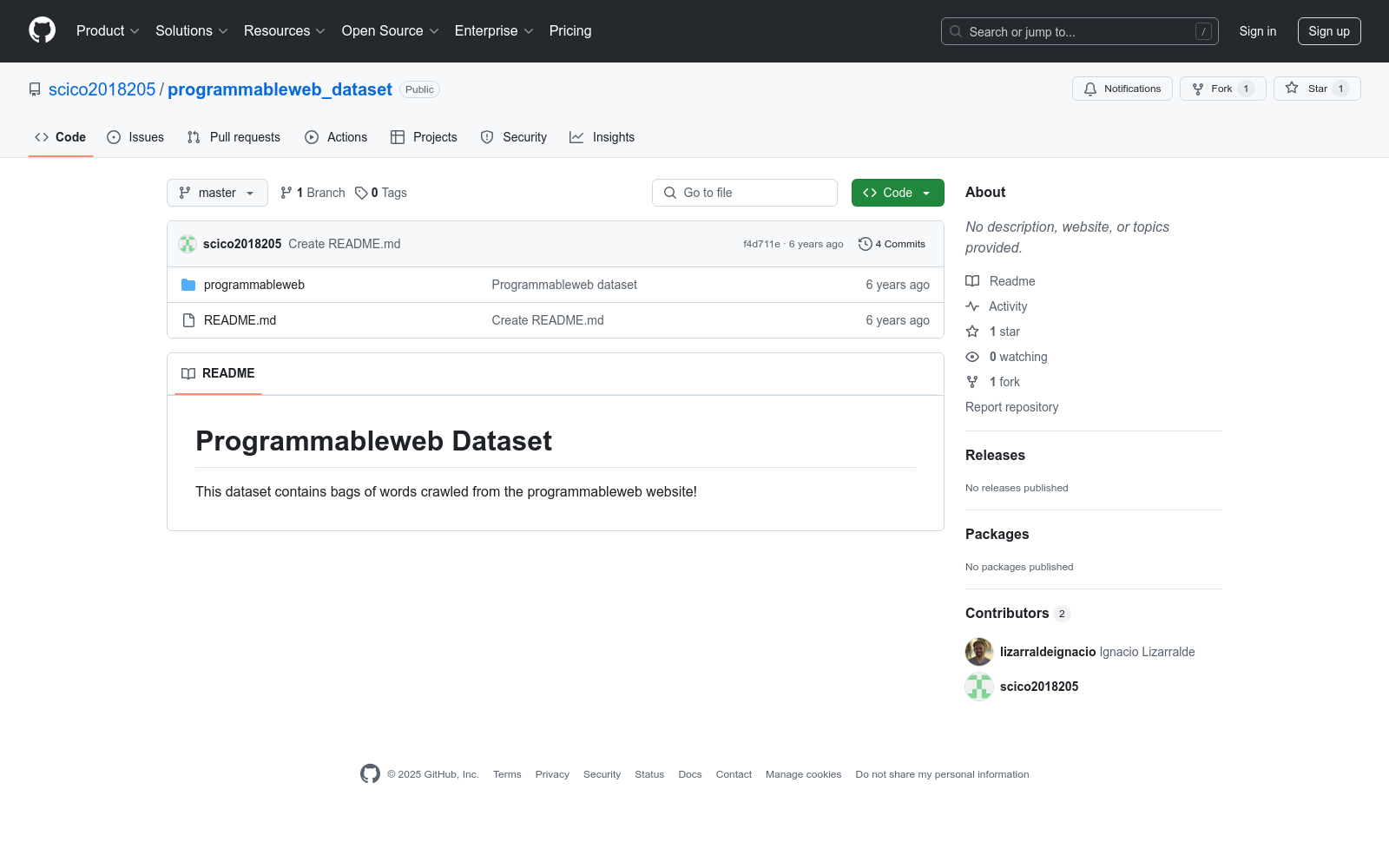The height and width of the screenshot is (868, 1389).
Task: Open programmableweb_dataset repository link
Action: click(x=280, y=89)
